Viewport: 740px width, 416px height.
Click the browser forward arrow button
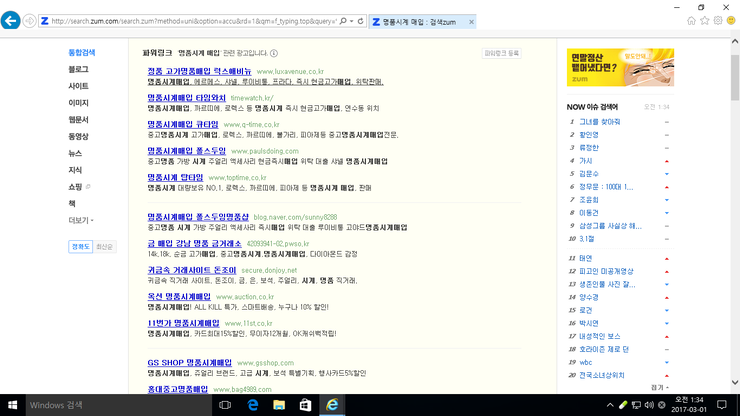(x=29, y=21)
